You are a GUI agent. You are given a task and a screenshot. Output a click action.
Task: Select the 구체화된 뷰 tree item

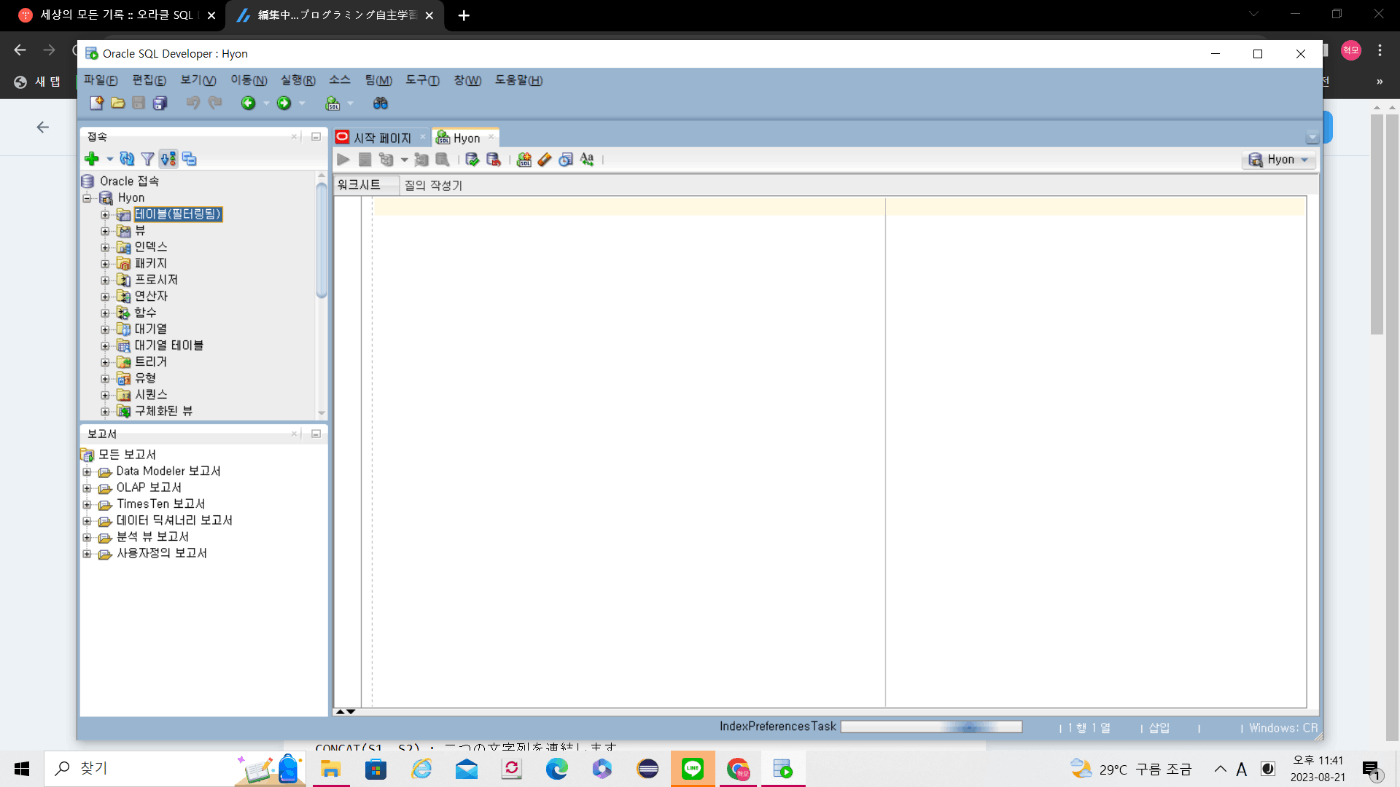pos(163,411)
